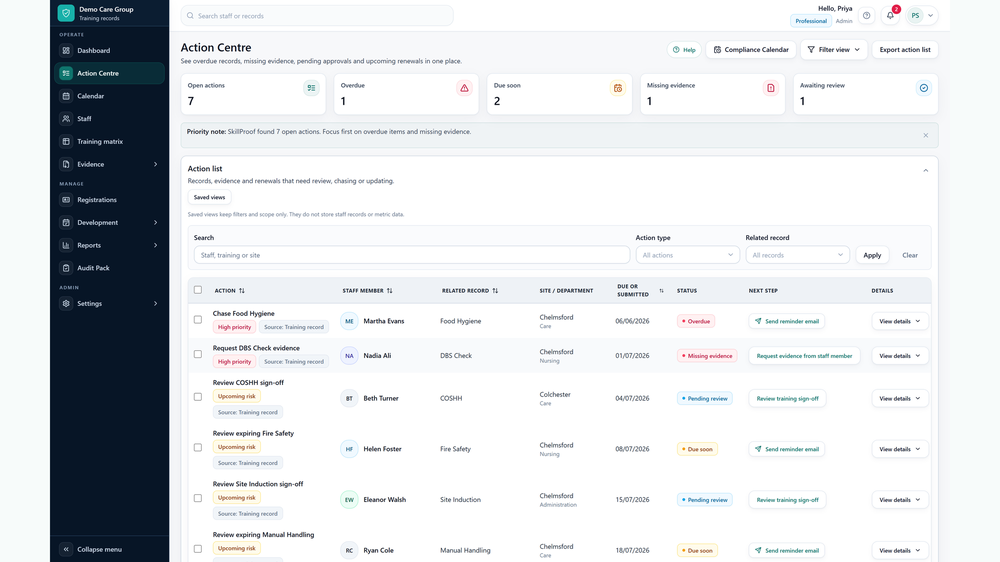Viewport: 1000px width, 562px height.
Task: Click the NA avatar for Nadia Ali
Action: (x=349, y=356)
